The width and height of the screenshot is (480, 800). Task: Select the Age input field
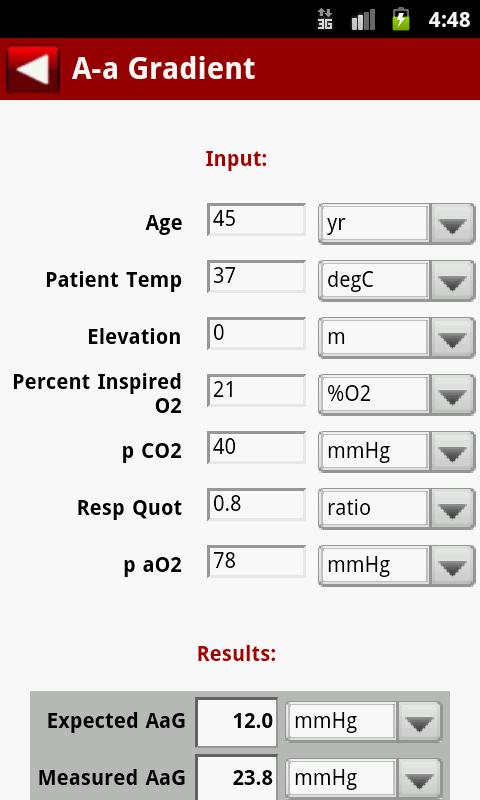tap(256, 220)
